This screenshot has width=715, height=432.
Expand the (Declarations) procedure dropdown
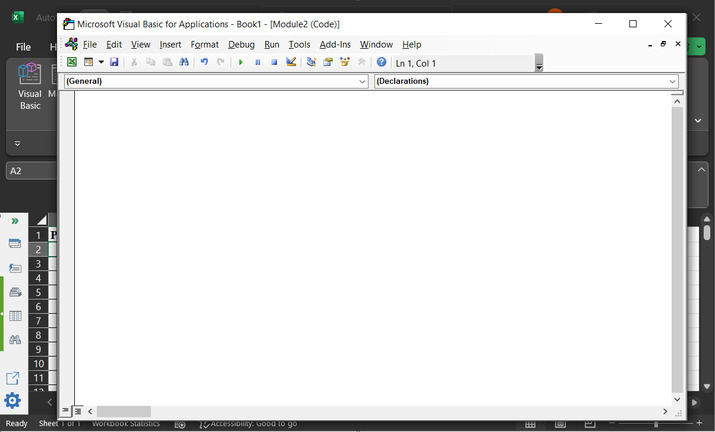(x=672, y=81)
